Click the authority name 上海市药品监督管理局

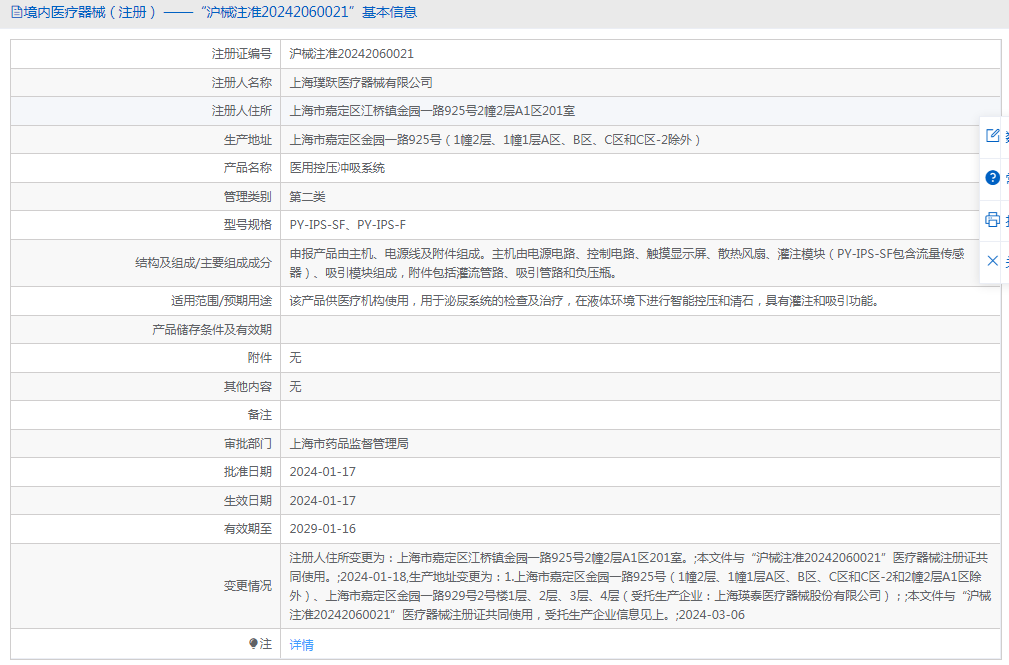[349, 444]
